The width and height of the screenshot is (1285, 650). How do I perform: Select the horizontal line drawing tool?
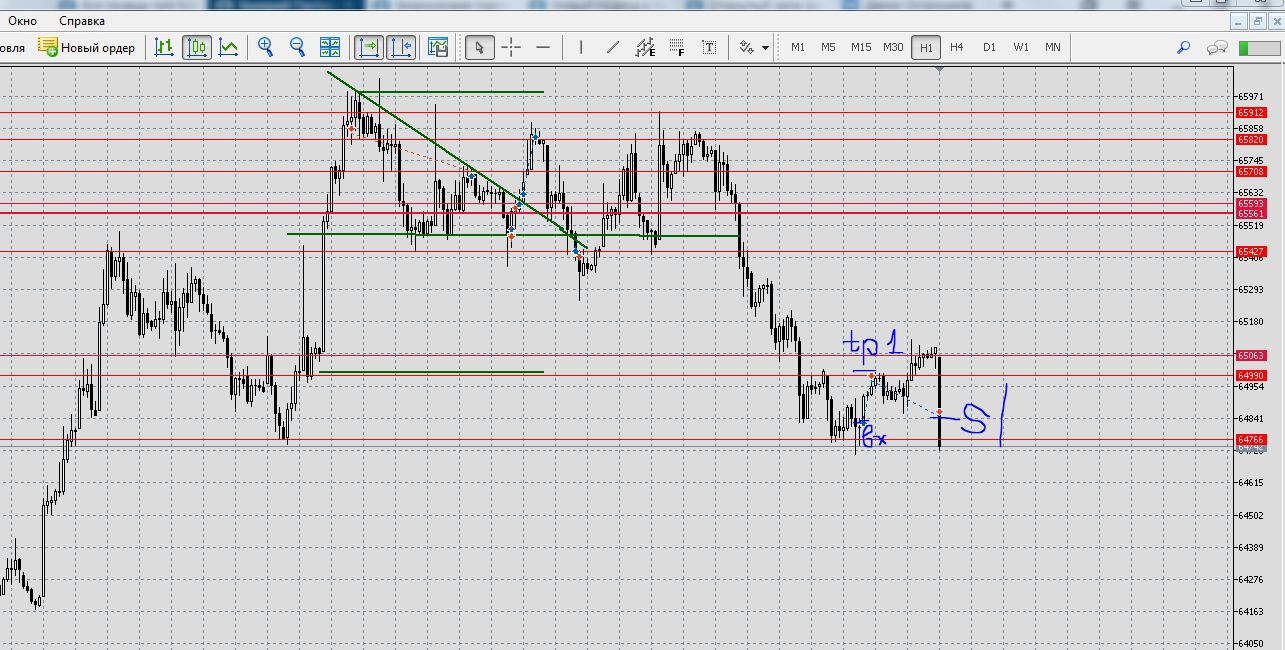(543, 47)
